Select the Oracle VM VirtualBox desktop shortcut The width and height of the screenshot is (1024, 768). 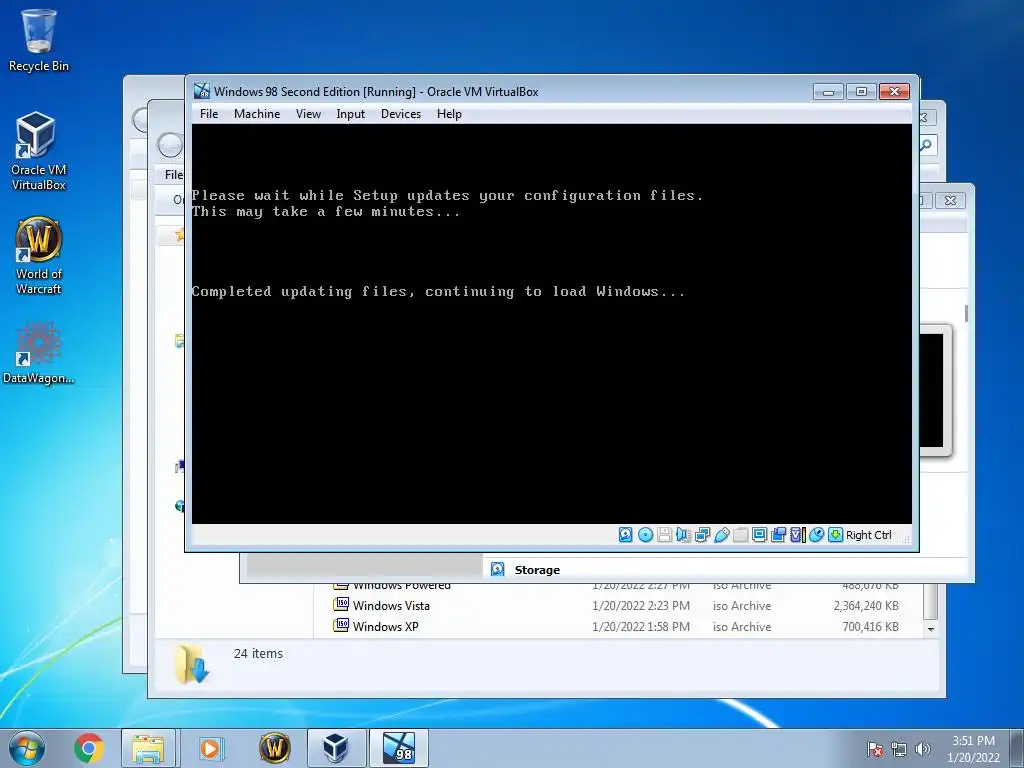click(39, 152)
